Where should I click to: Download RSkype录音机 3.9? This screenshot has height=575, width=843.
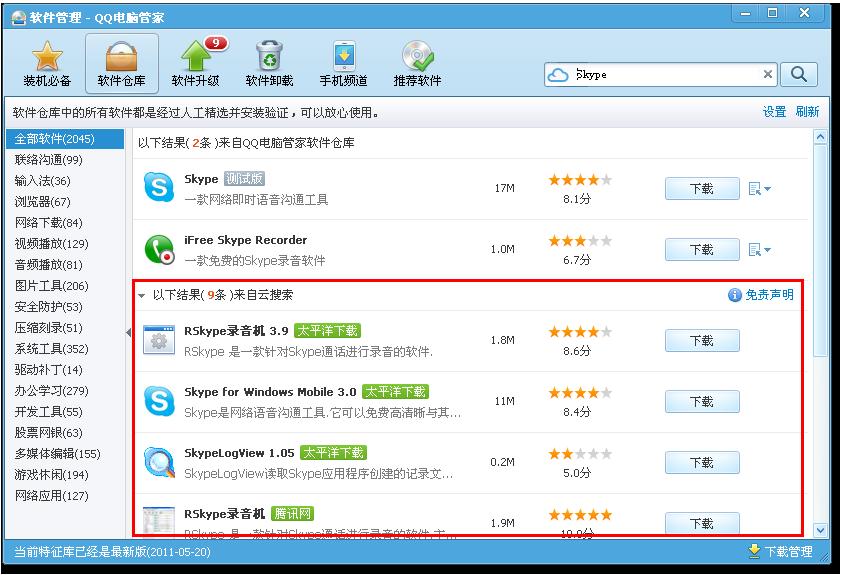tap(702, 341)
